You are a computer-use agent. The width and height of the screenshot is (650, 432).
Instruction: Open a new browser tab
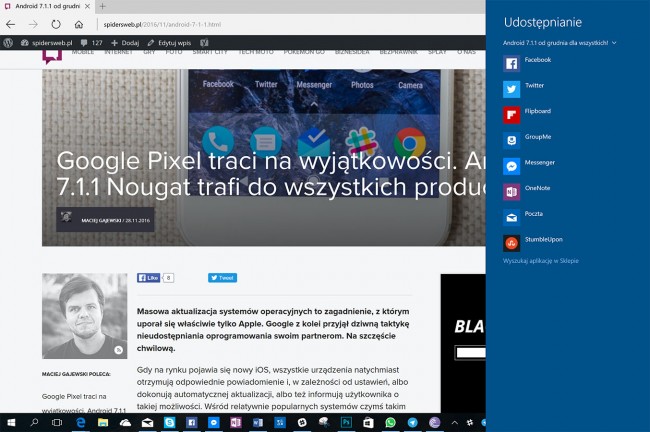pyautogui.click(x=102, y=6)
